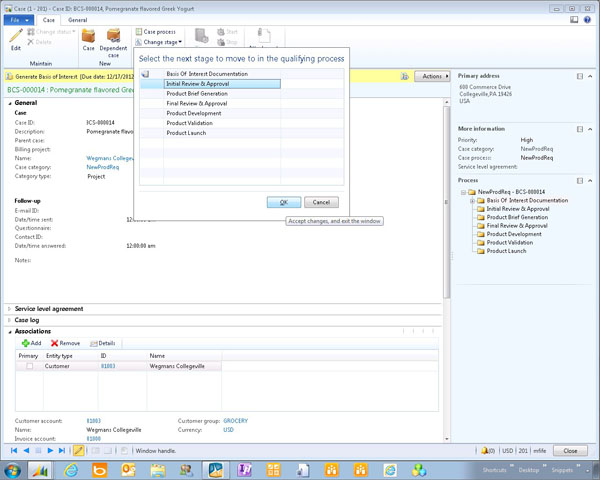Screen dimensions: 600x480
Task: Click OK in the stage dialog
Action: 284,202
